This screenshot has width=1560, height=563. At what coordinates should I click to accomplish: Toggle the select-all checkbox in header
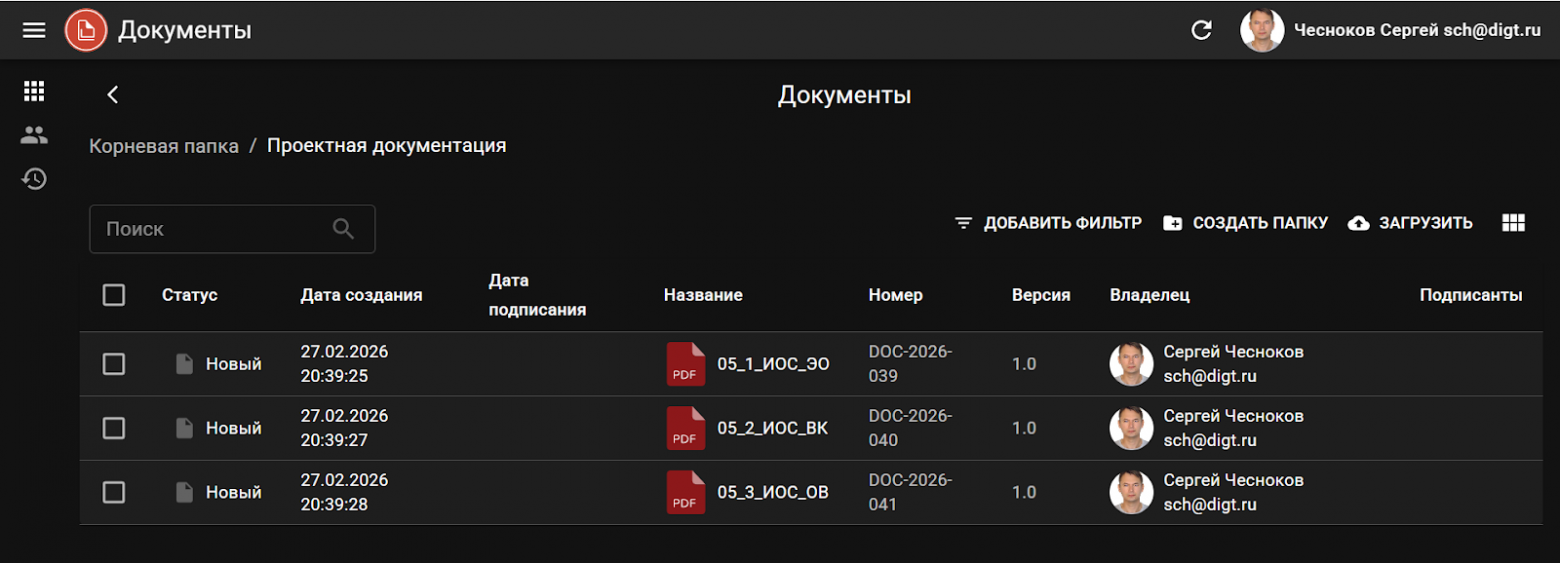click(114, 295)
